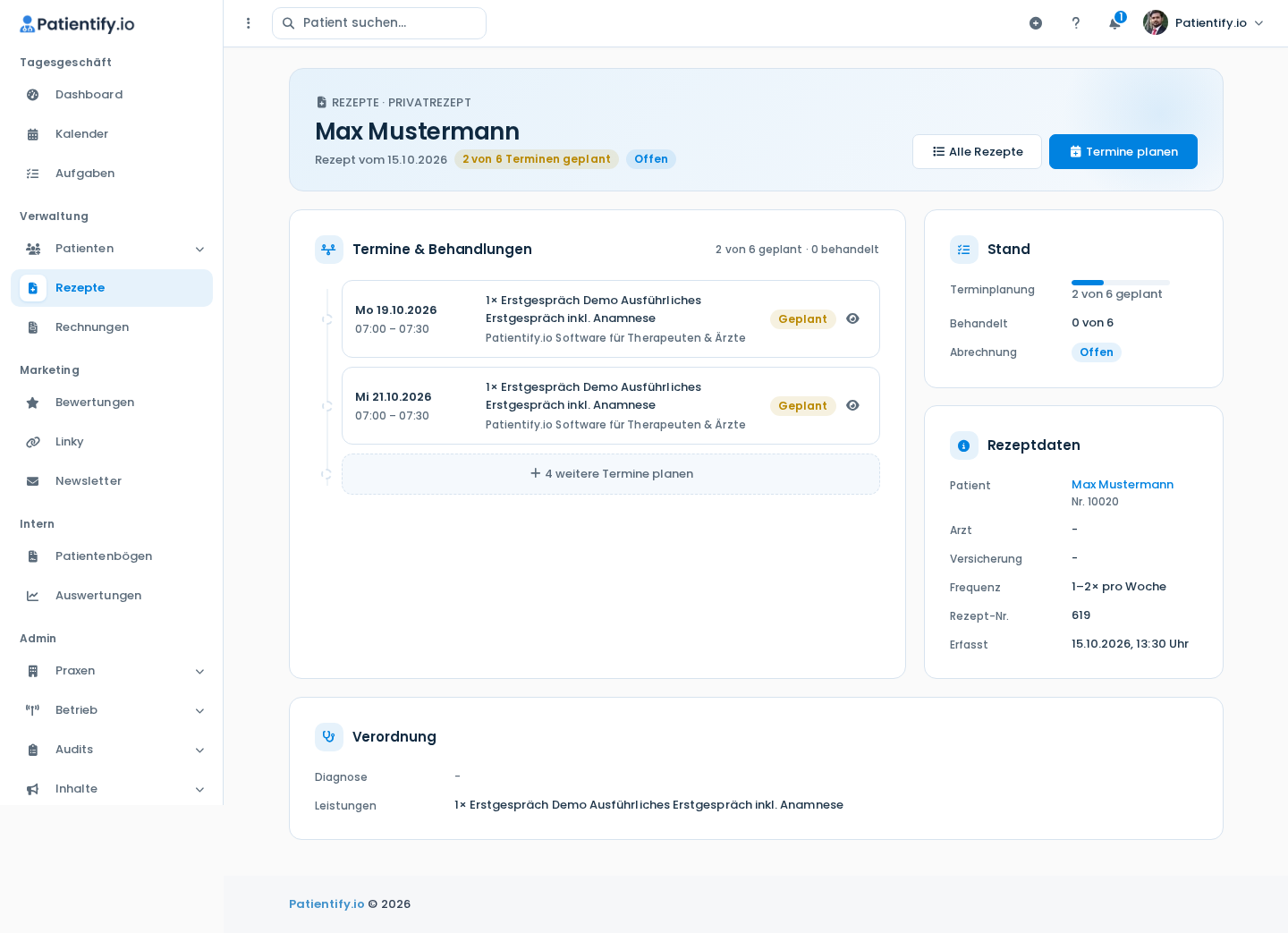Viewport: 1288px width, 933px height.
Task: Expand the Patienten submenu
Action: click(x=199, y=250)
